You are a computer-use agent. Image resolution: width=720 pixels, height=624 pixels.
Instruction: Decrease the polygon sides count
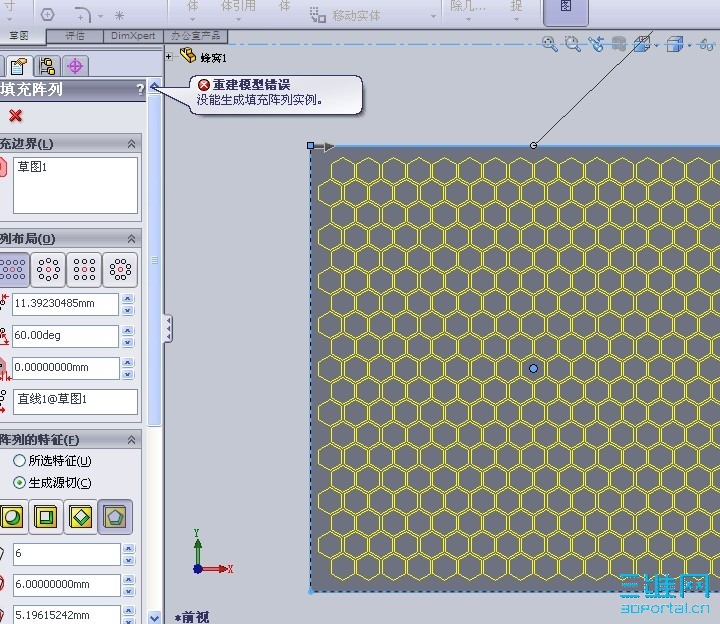point(129,560)
